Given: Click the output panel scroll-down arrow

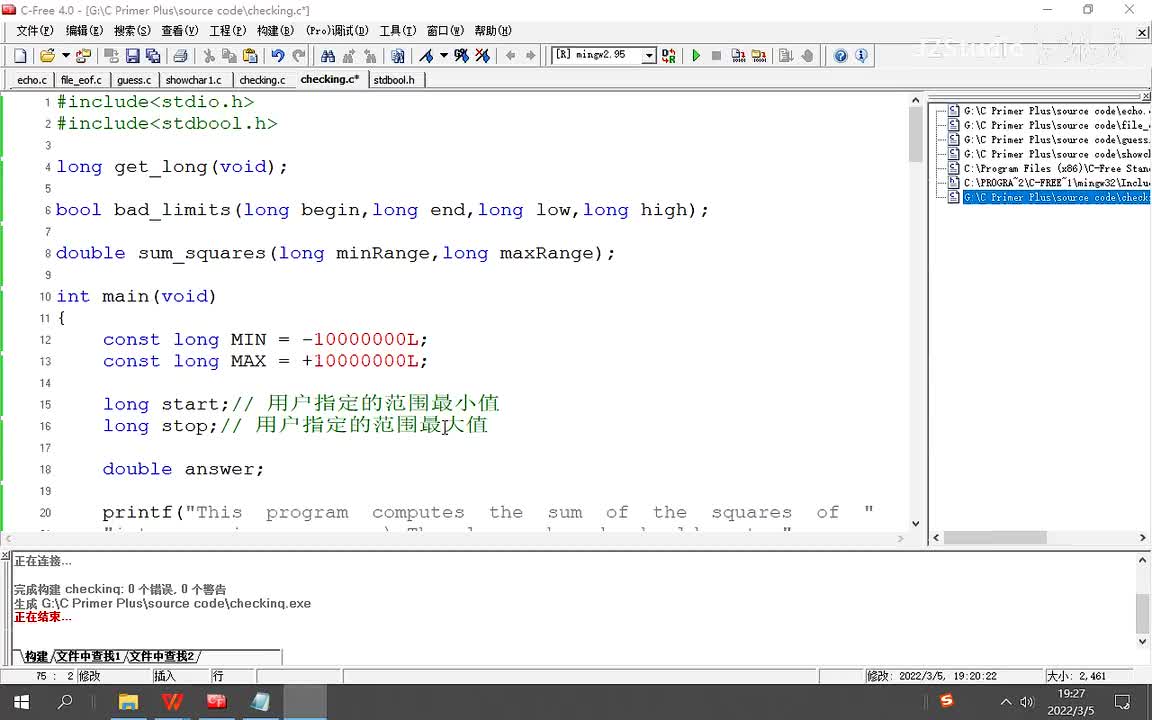Looking at the screenshot, I should 1142,641.
